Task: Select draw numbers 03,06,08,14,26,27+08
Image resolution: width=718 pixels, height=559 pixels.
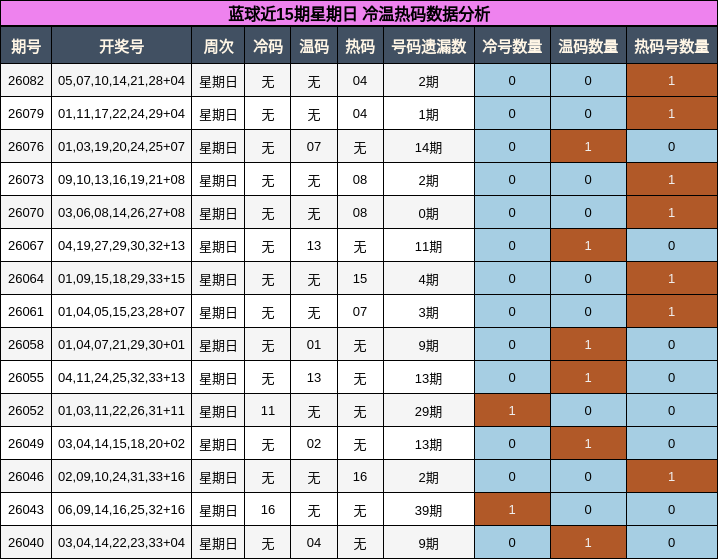Action: (x=121, y=212)
